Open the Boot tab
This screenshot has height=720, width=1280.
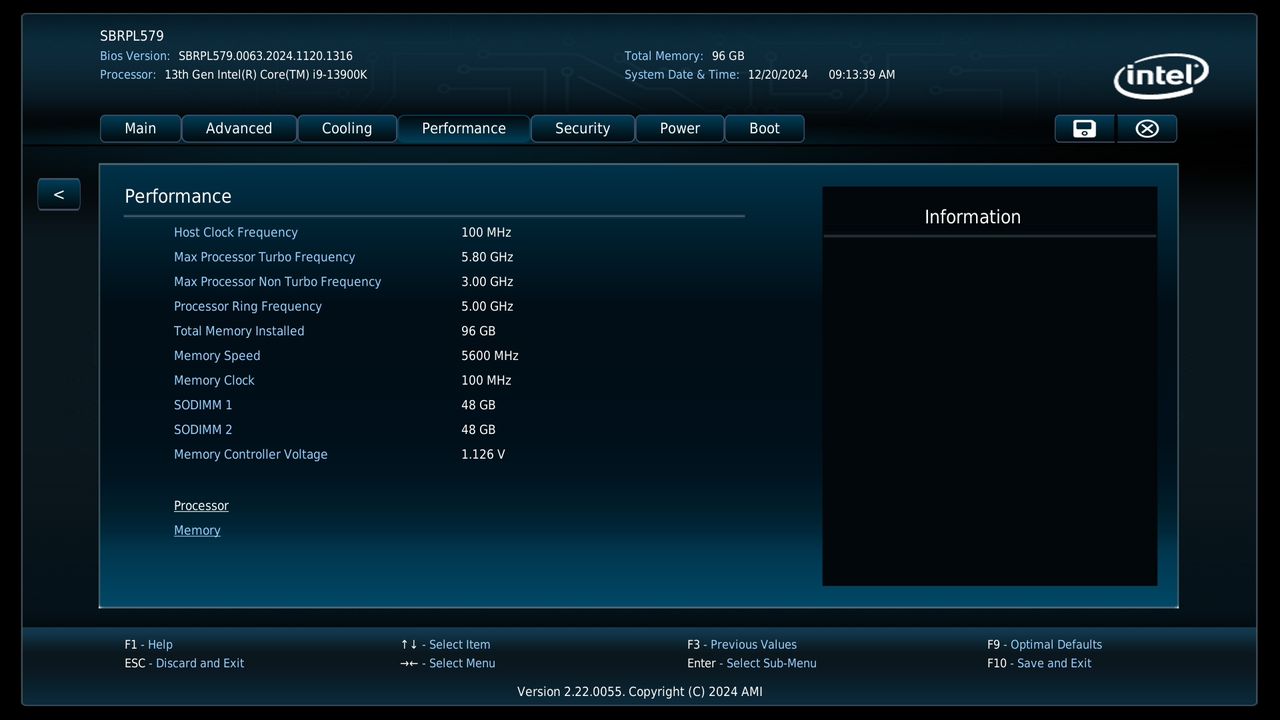point(765,128)
